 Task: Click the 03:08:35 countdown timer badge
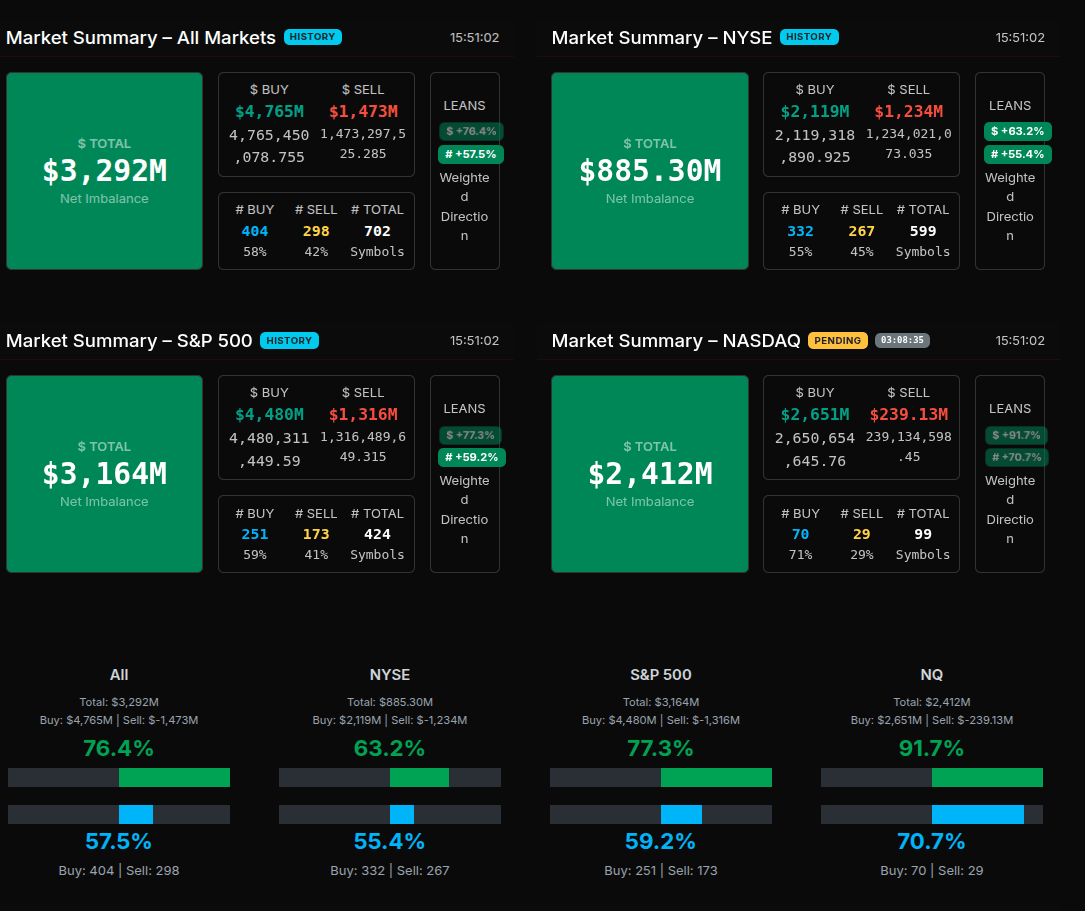[x=902, y=341]
